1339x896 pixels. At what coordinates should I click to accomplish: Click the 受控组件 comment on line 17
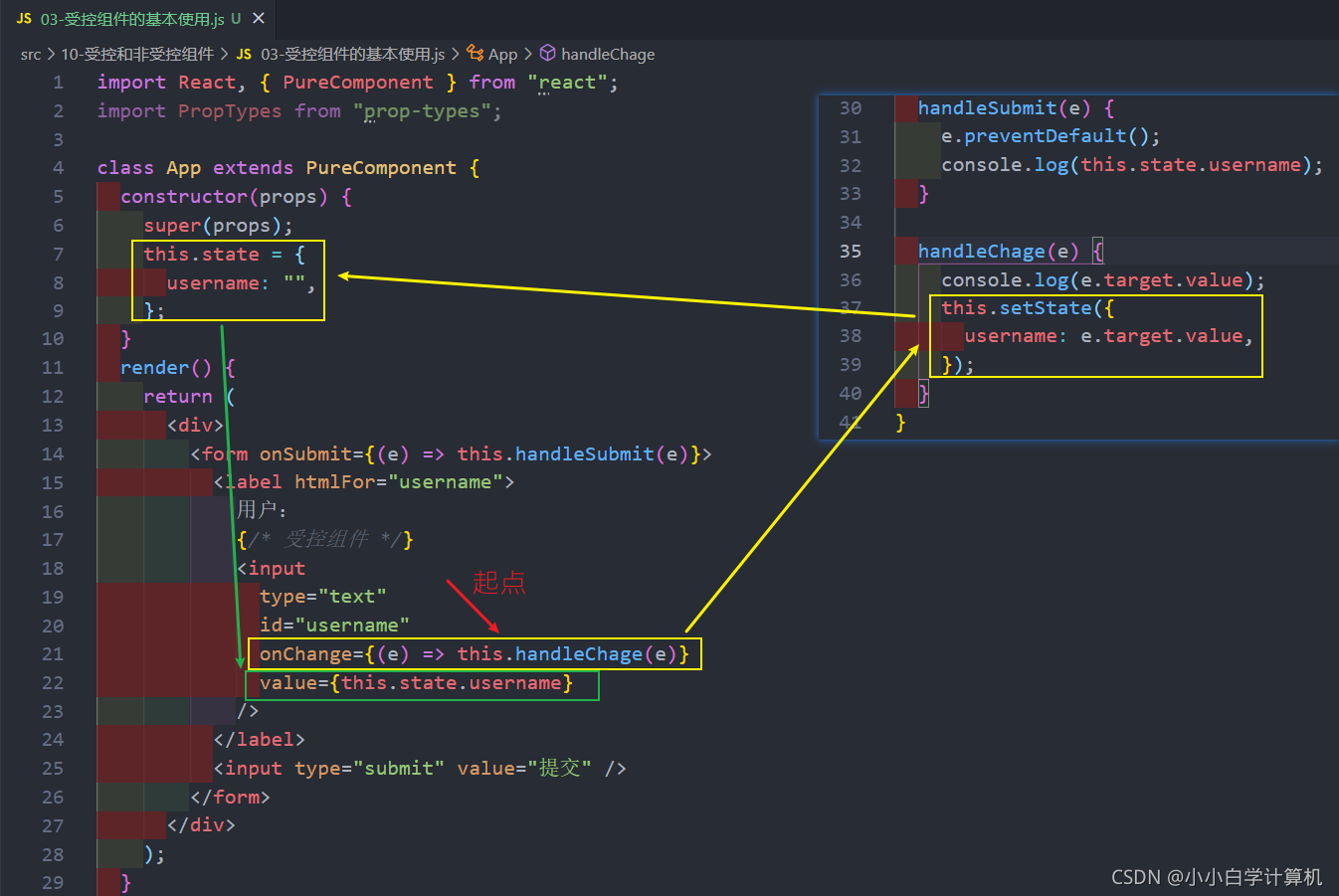324,540
